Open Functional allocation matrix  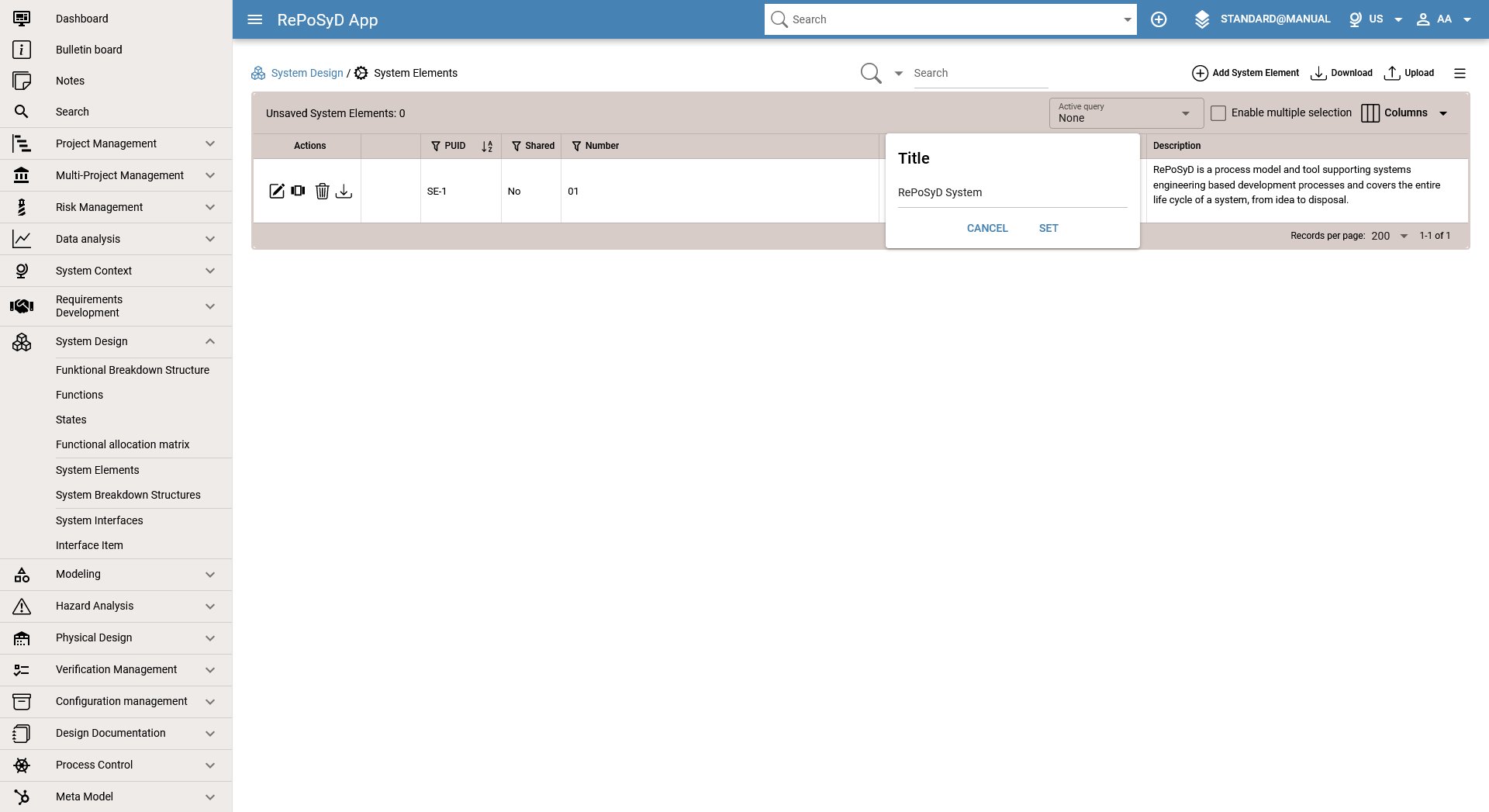123,444
